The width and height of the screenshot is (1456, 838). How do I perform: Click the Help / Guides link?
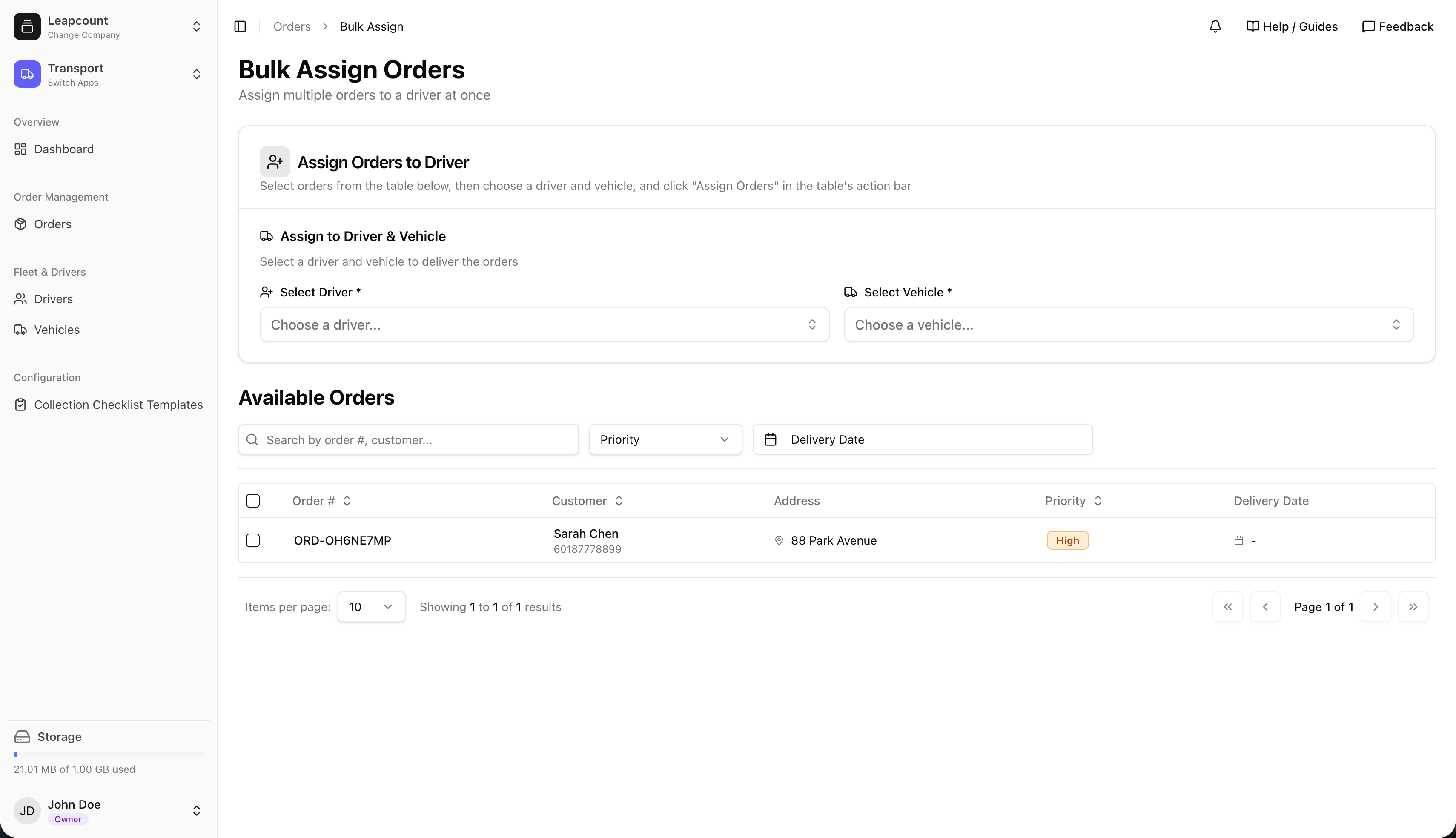1292,26
